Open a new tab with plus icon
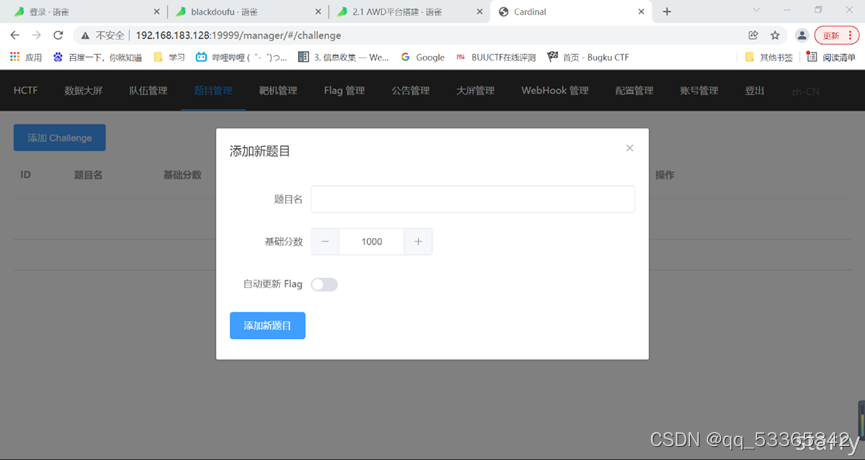Screen dimensions: 865x460 pos(667,12)
